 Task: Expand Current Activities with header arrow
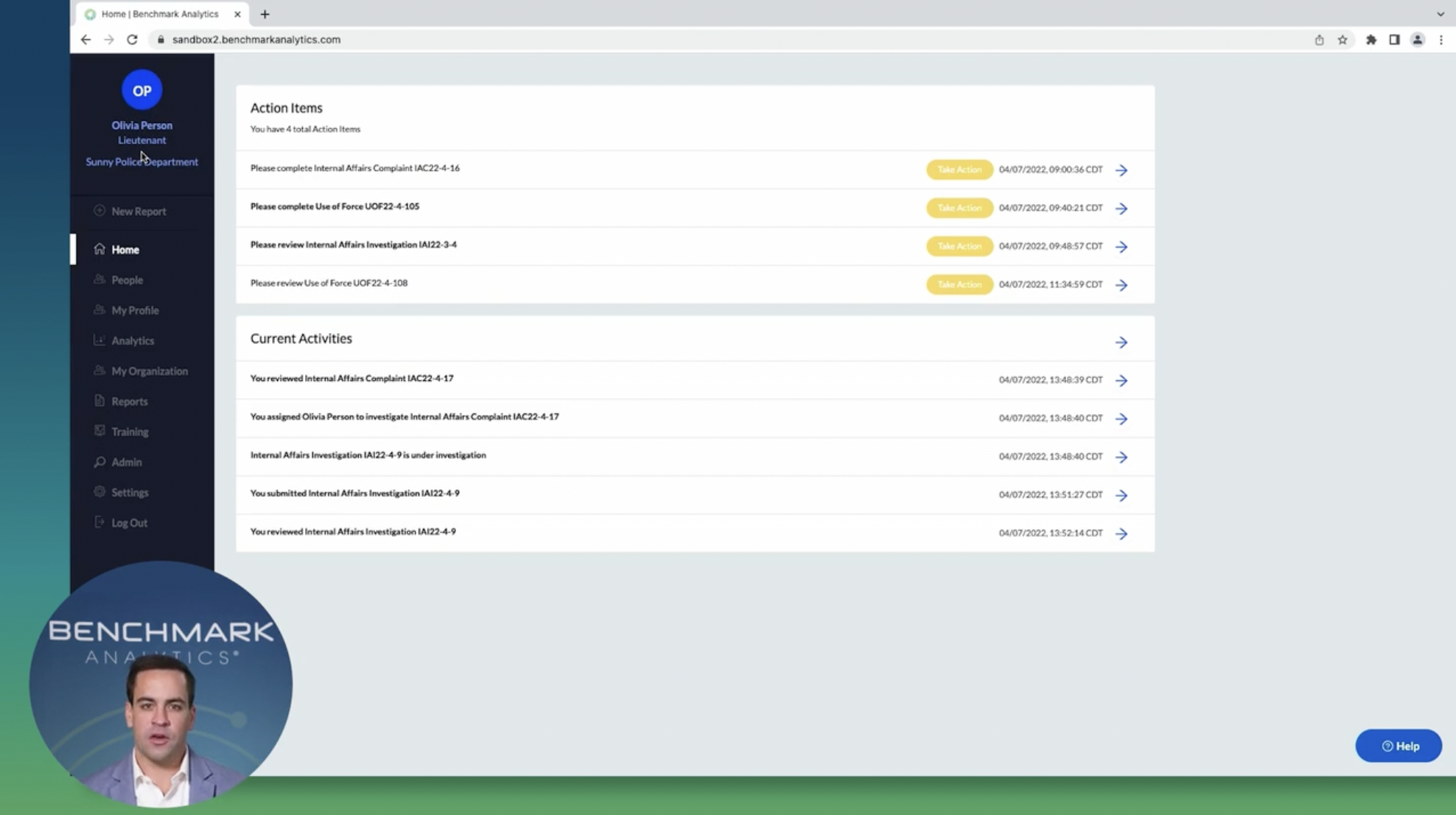pos(1121,343)
